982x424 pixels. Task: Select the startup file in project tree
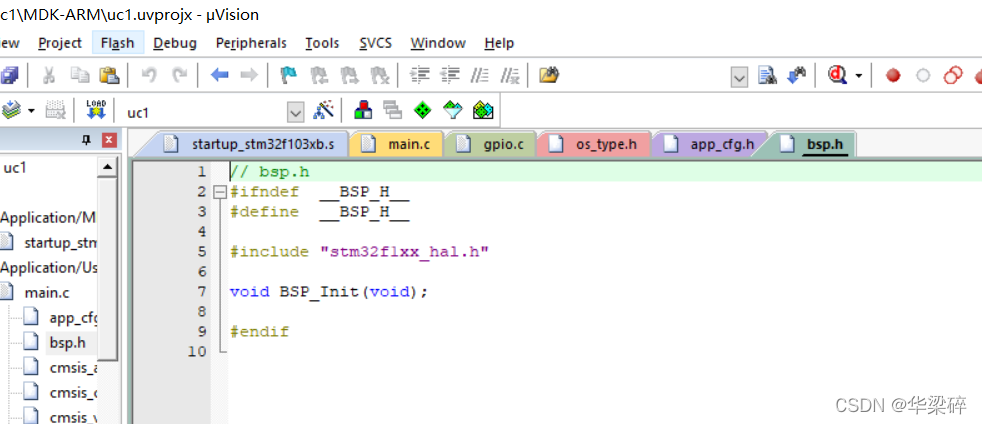(60, 242)
